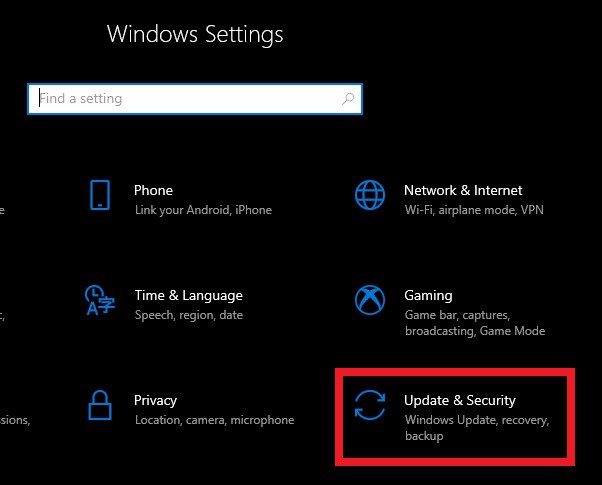
Task: Click the search magnifier icon
Action: click(348, 99)
